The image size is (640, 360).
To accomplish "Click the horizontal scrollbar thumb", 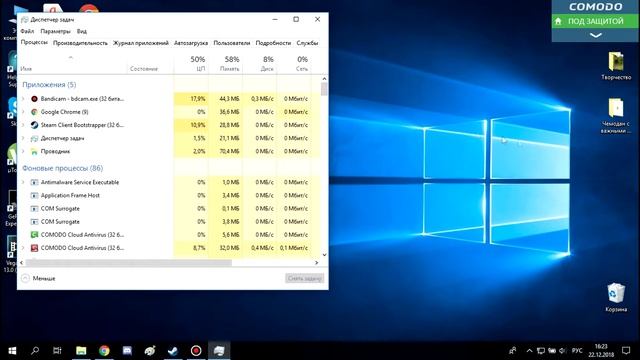I will pos(129,263).
